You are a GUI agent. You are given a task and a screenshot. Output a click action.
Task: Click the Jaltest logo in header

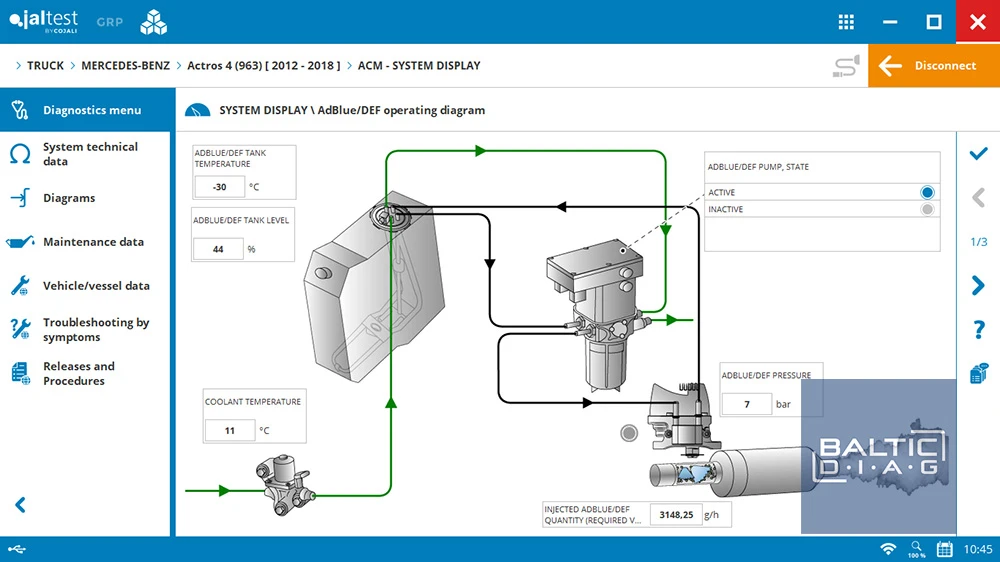[x=43, y=22]
